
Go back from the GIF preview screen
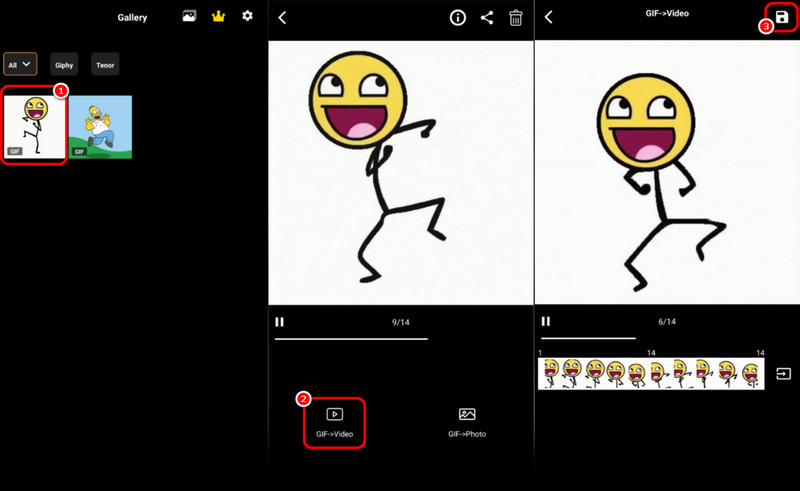[x=283, y=17]
